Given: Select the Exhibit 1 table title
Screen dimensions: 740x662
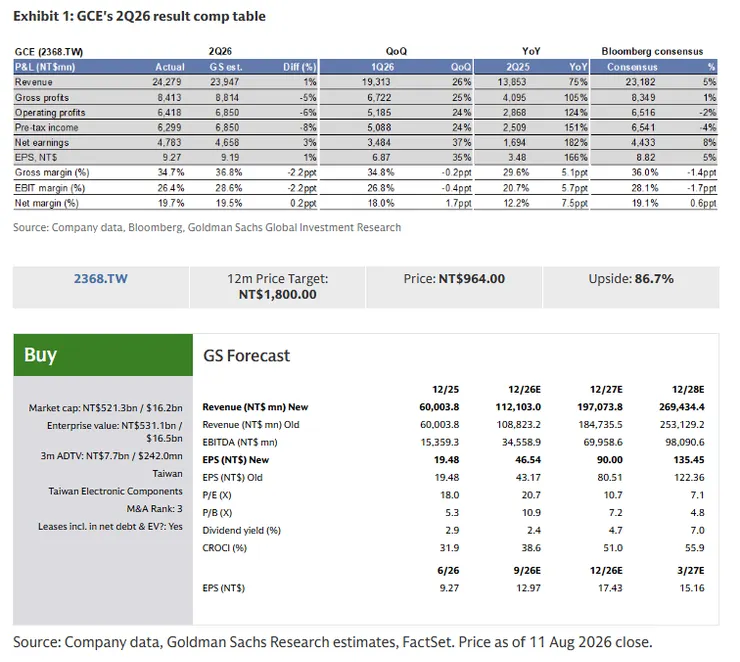Looking at the screenshot, I should coord(139,17).
